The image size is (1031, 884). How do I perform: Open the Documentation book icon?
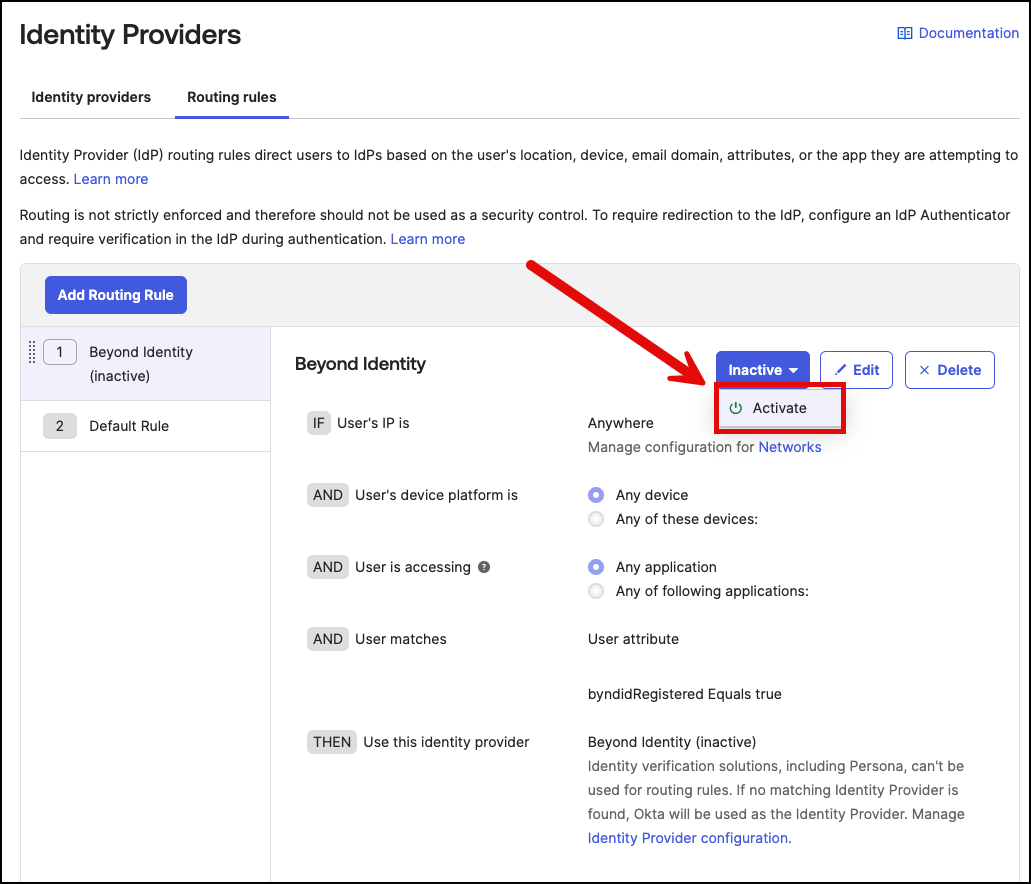(905, 34)
